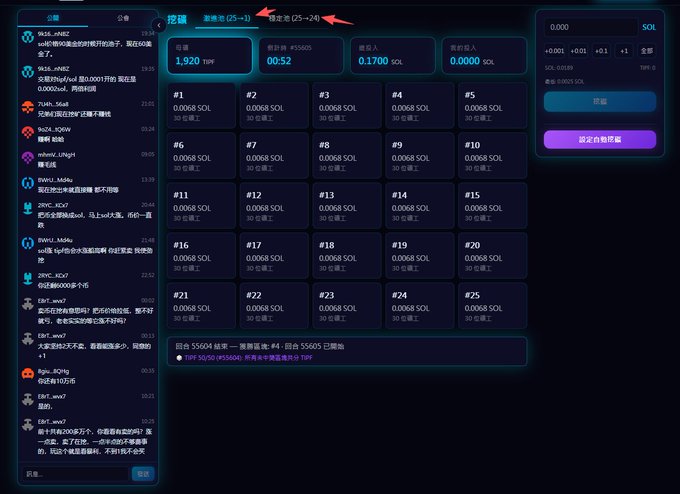Send the chat message with the send button
The height and width of the screenshot is (494, 680).
click(143, 474)
